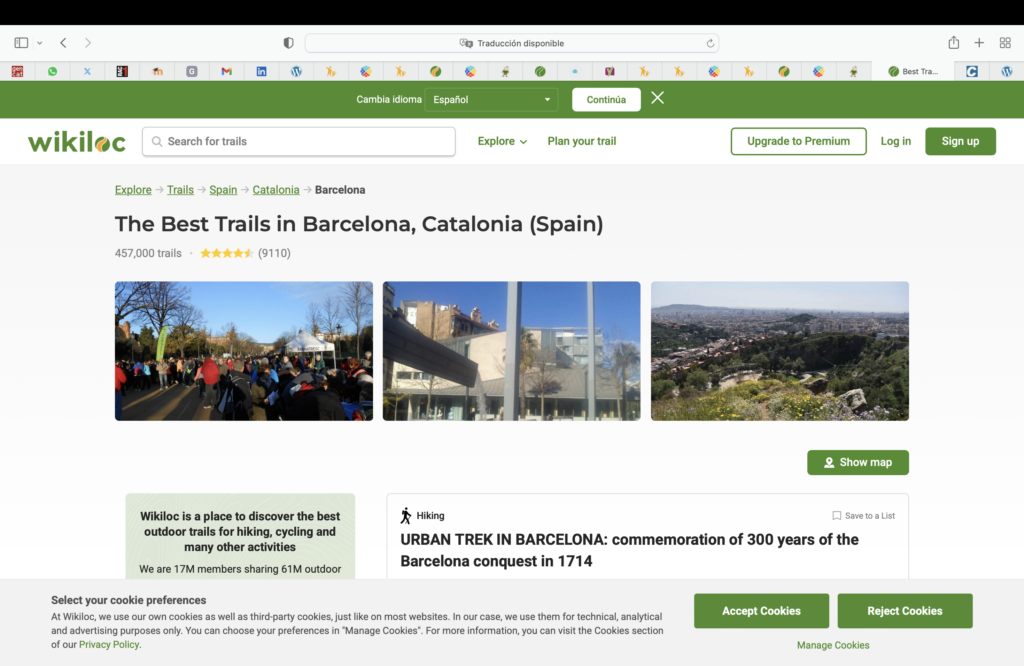
Task: Click the 'Log in' link
Action: click(x=895, y=141)
